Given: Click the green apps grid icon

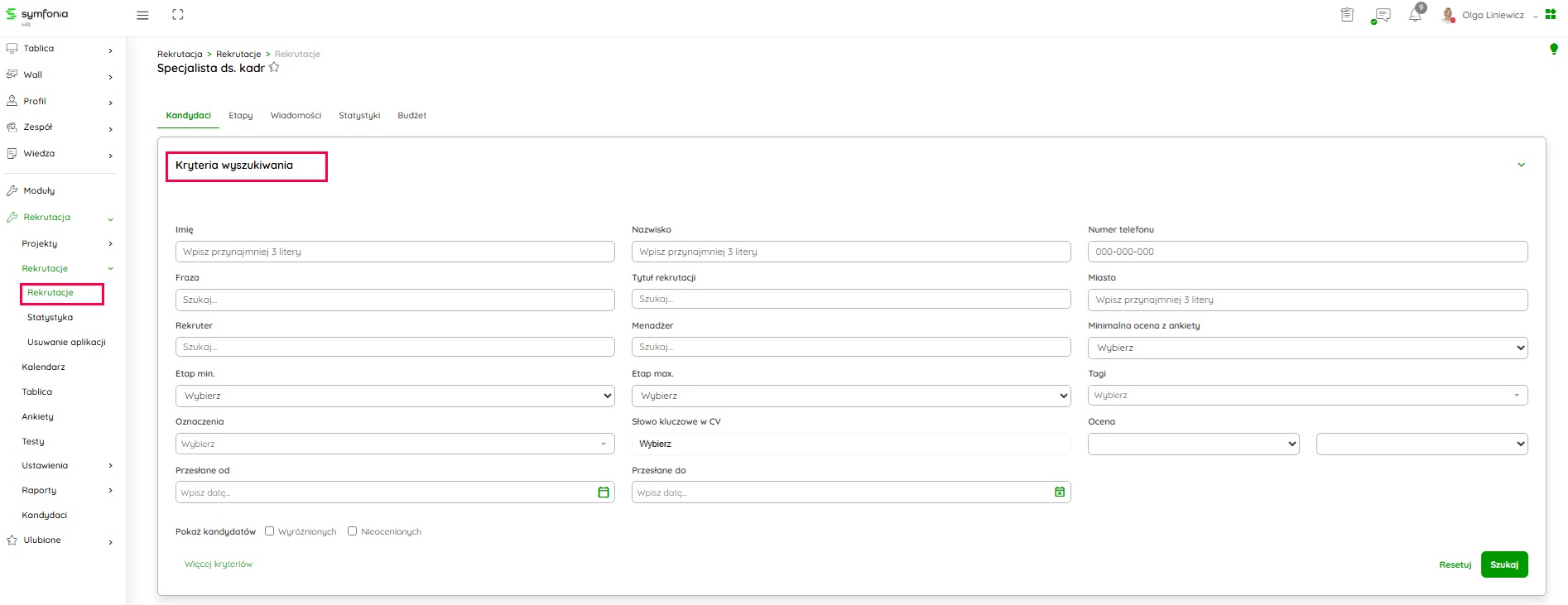Looking at the screenshot, I should pyautogui.click(x=1551, y=15).
